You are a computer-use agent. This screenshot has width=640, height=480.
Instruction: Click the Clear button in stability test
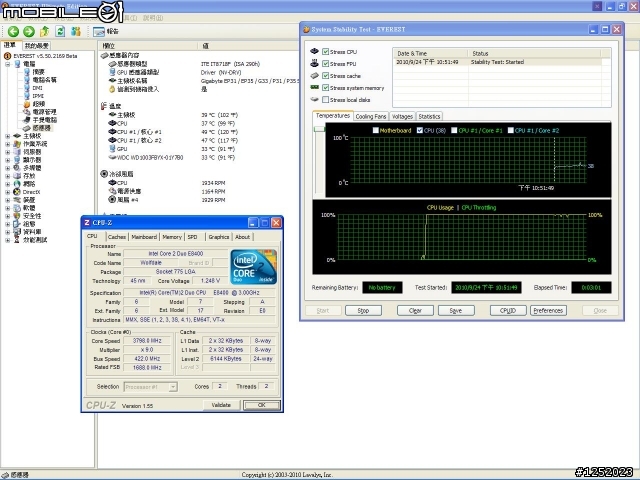click(415, 311)
